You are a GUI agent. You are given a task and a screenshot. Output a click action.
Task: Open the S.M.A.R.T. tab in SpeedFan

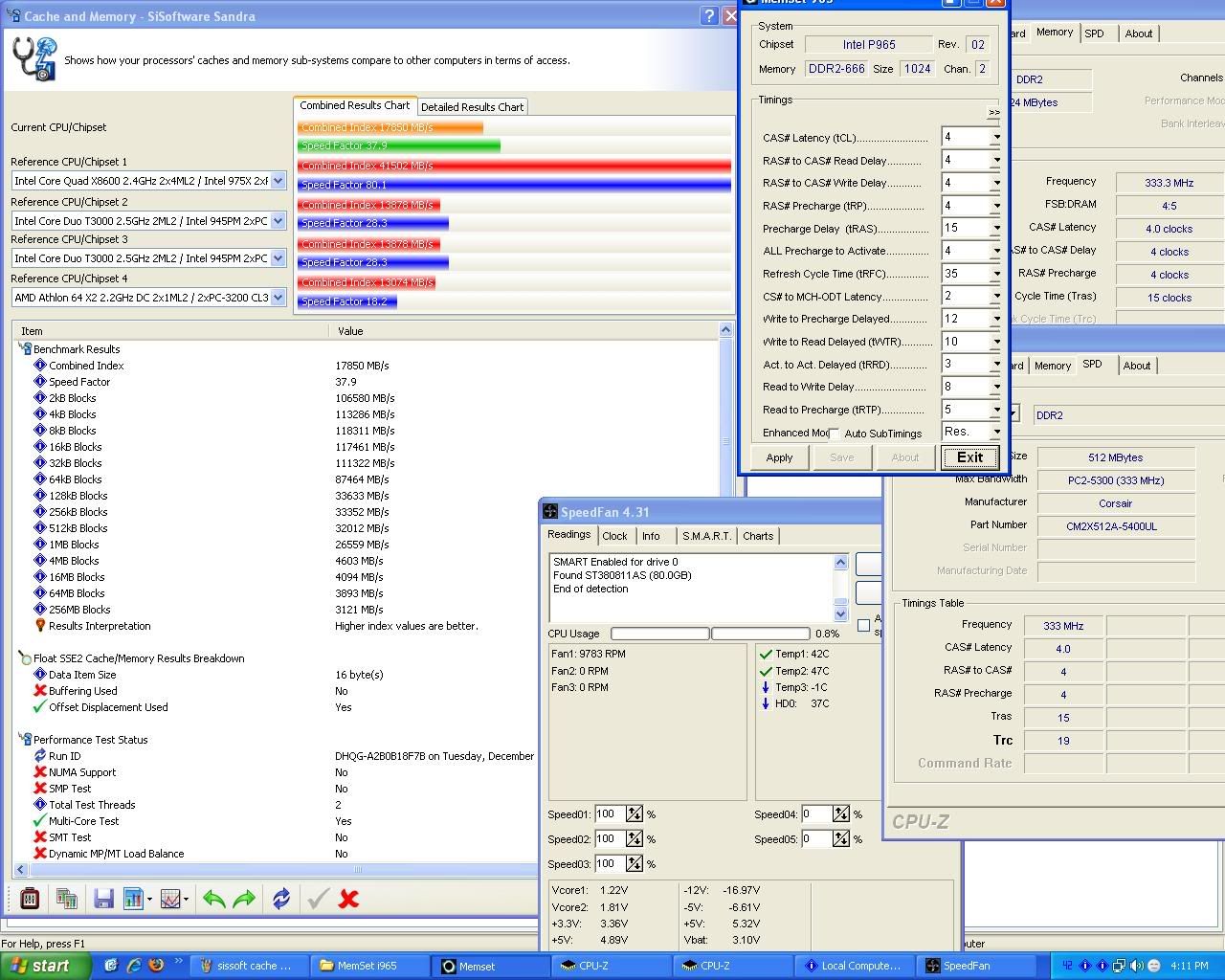706,536
